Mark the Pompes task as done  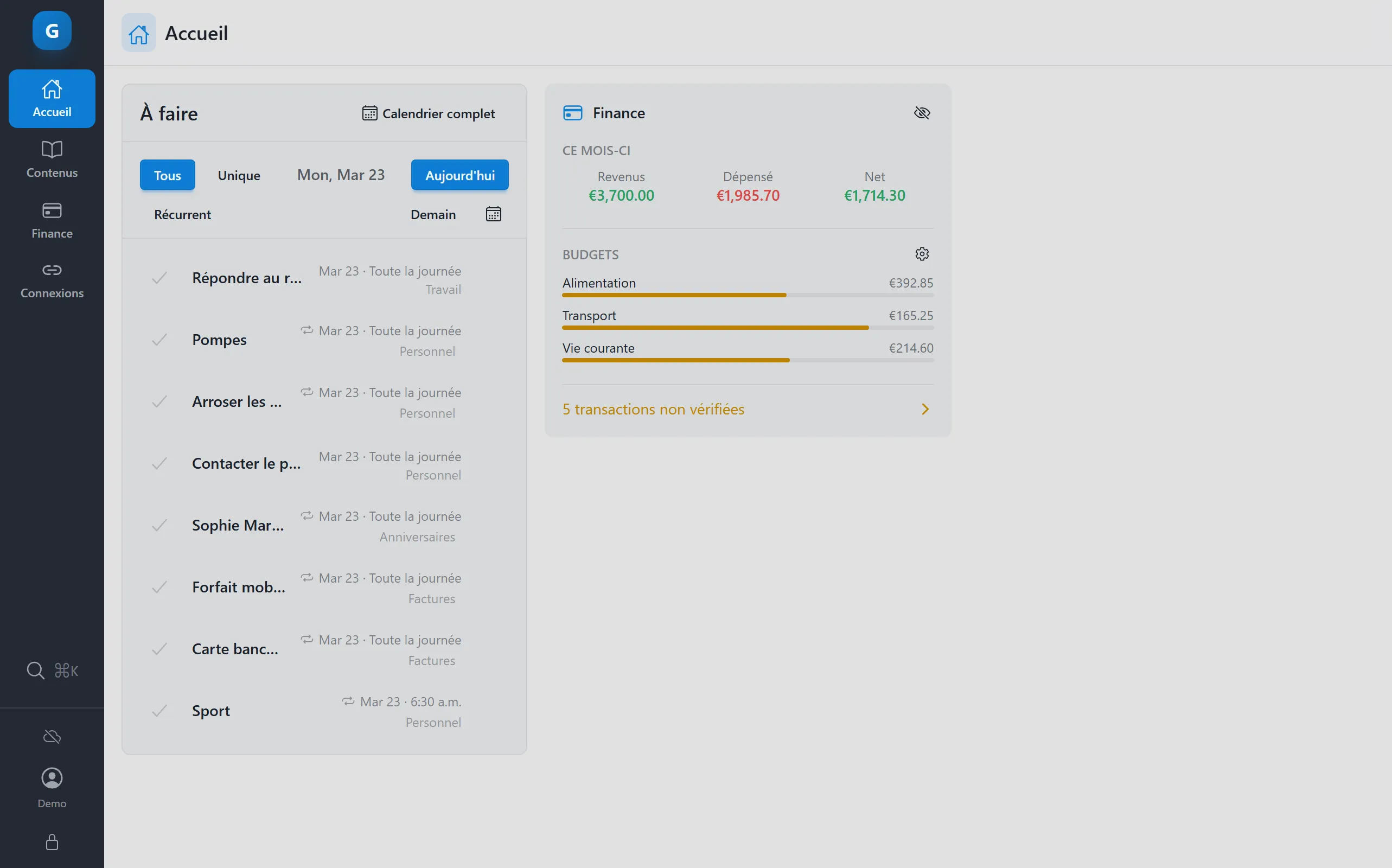pyautogui.click(x=159, y=339)
